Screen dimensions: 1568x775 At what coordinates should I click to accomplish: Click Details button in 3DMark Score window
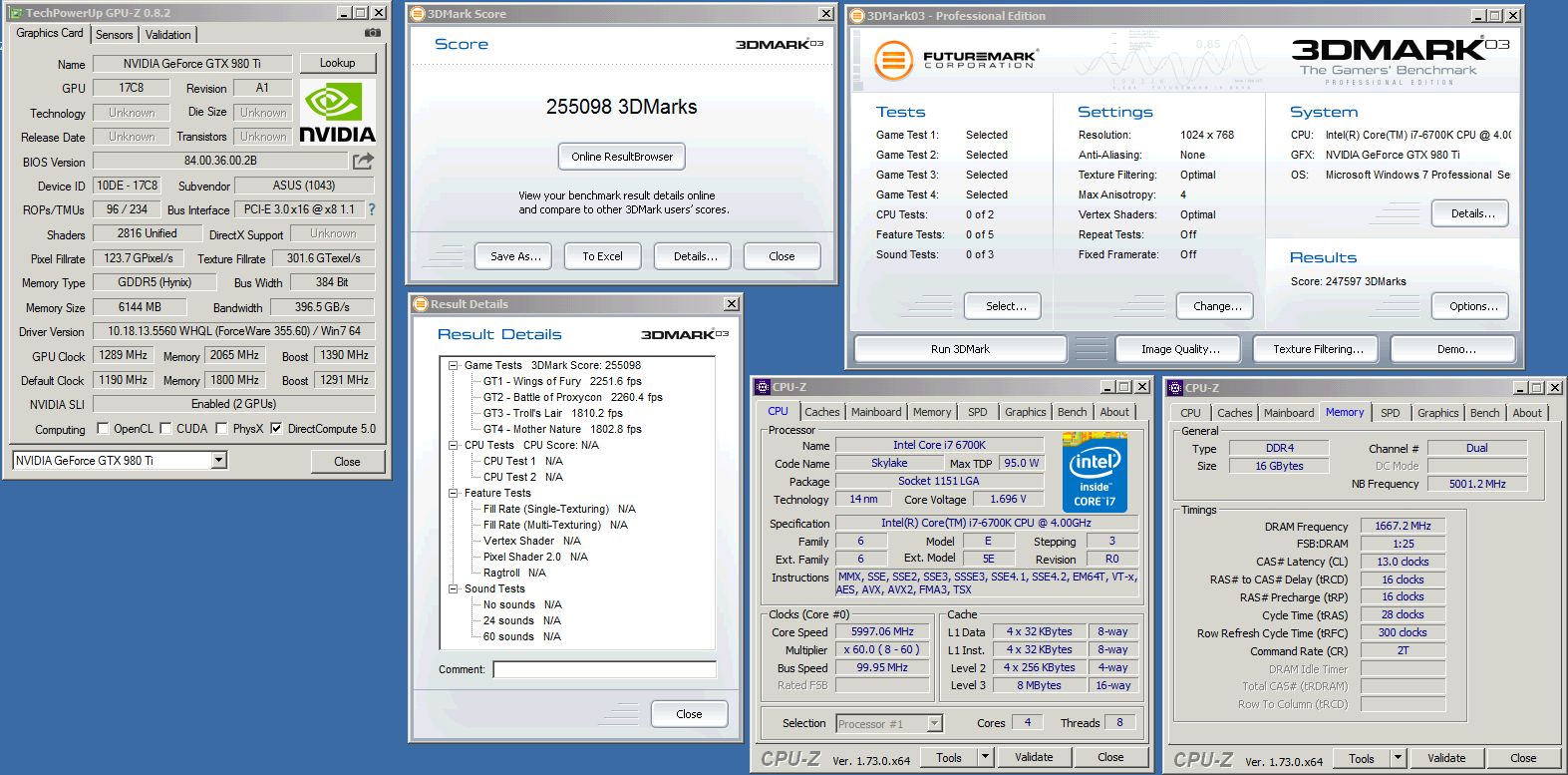(695, 256)
